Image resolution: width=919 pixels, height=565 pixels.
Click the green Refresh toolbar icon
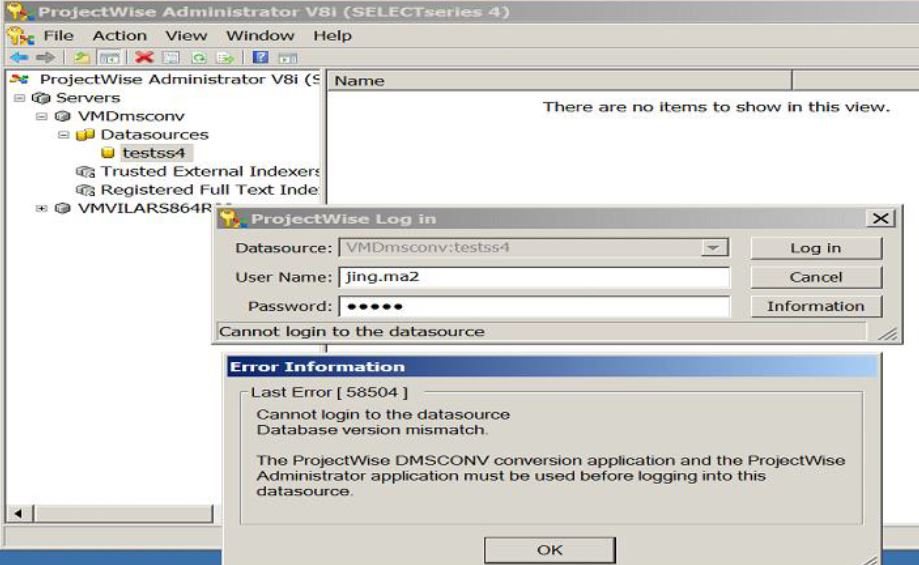point(199,57)
